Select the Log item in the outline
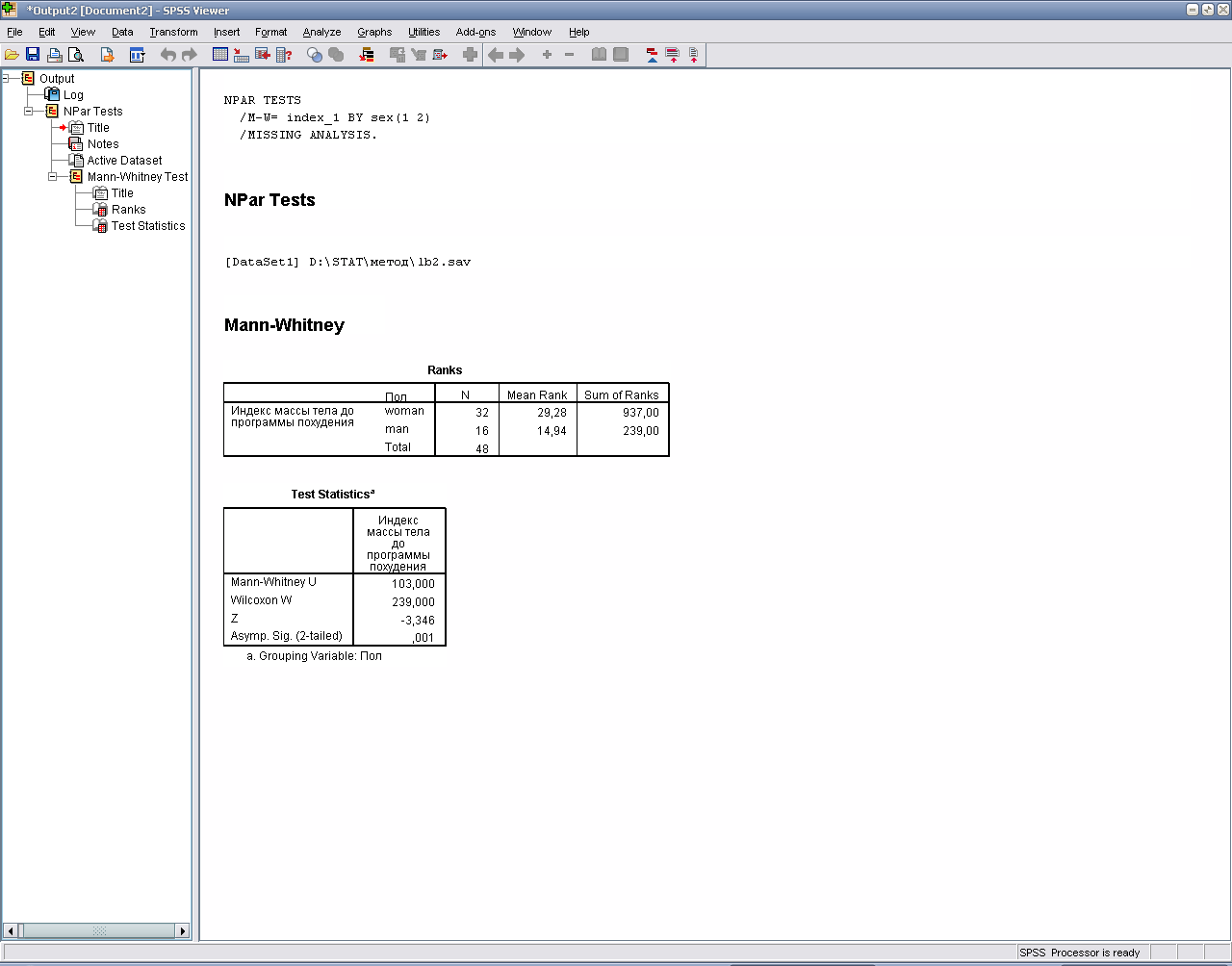The width and height of the screenshot is (1232, 966). [73, 95]
